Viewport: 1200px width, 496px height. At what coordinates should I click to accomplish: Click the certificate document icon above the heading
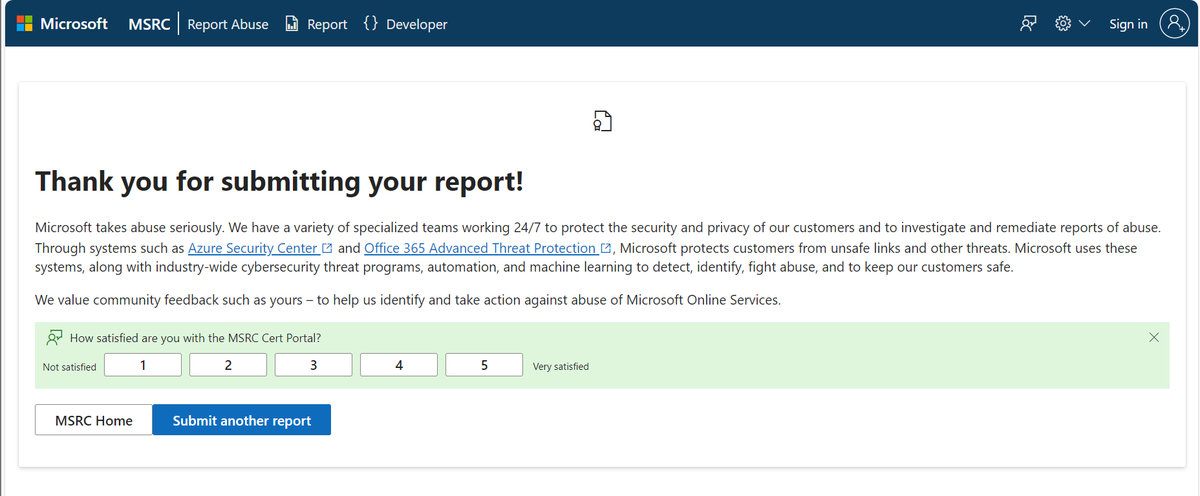600,121
